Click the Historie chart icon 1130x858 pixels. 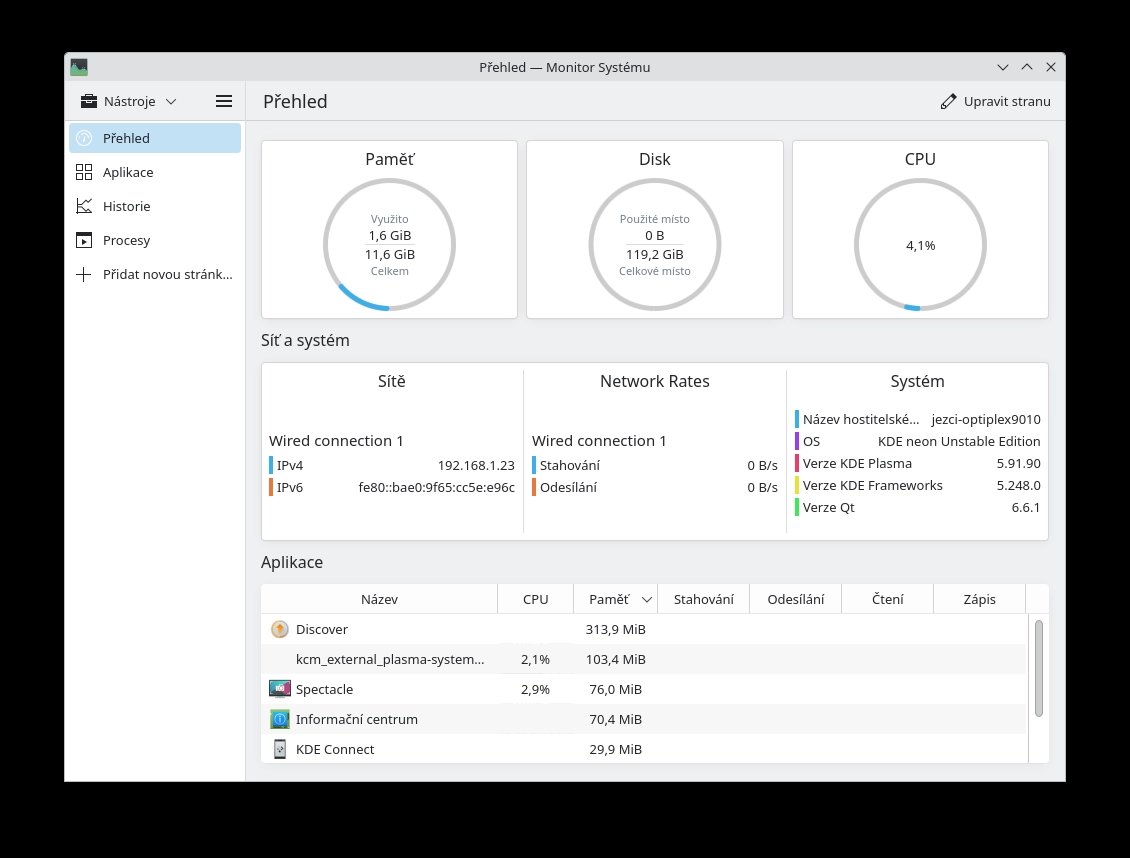(84, 206)
